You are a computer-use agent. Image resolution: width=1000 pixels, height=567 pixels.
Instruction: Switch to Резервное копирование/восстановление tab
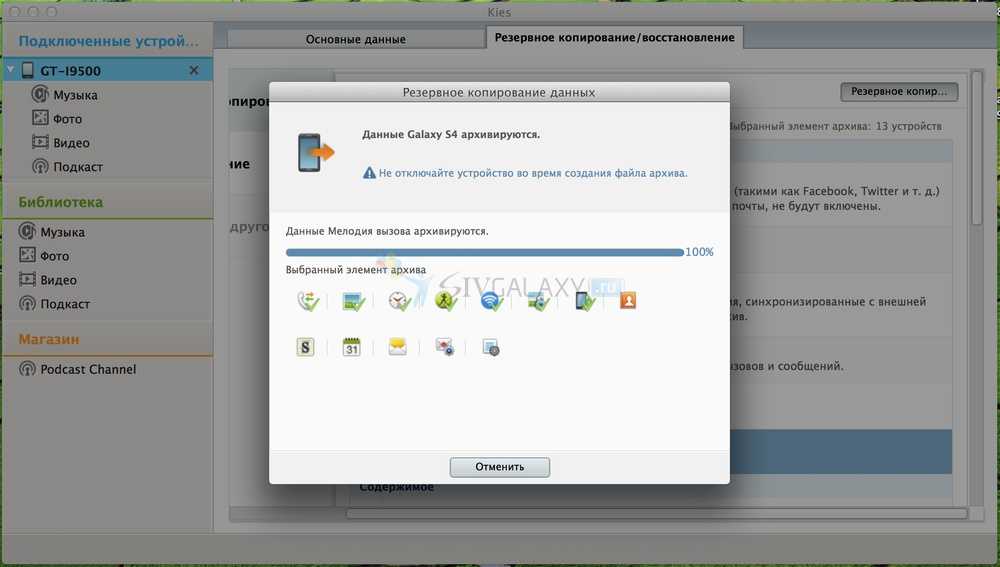614,38
